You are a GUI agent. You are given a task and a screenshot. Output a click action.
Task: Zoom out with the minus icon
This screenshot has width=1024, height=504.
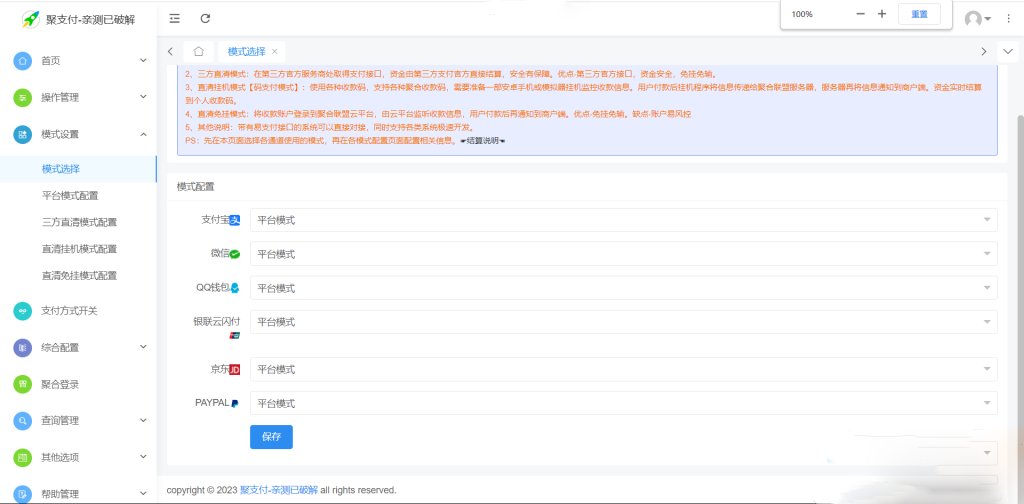point(861,14)
